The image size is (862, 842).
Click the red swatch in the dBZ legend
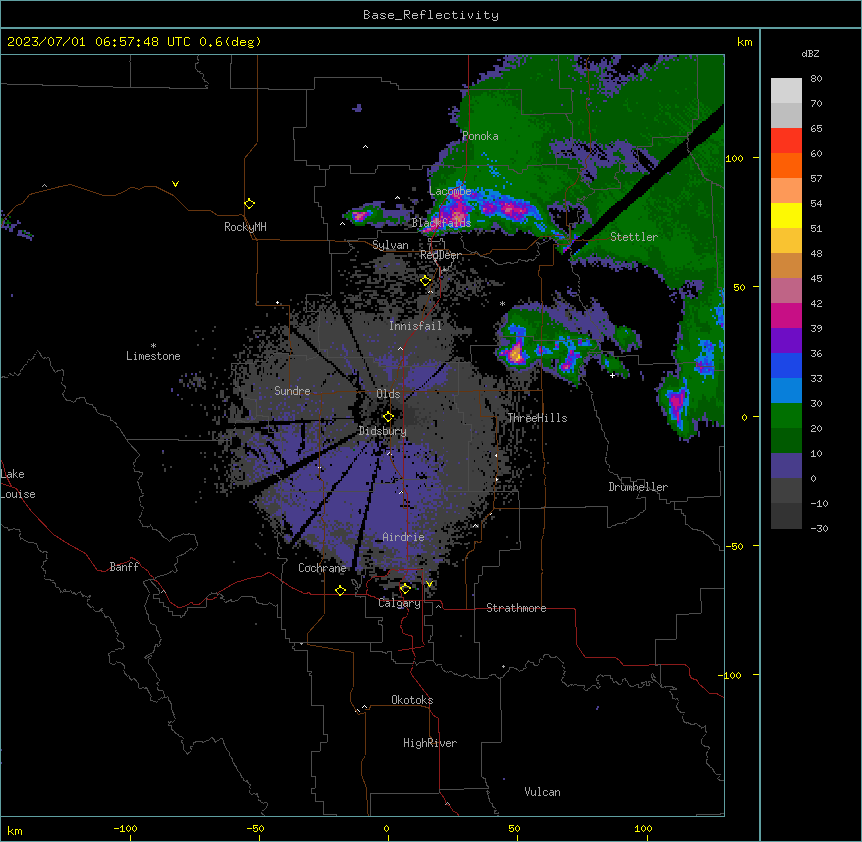(786, 141)
